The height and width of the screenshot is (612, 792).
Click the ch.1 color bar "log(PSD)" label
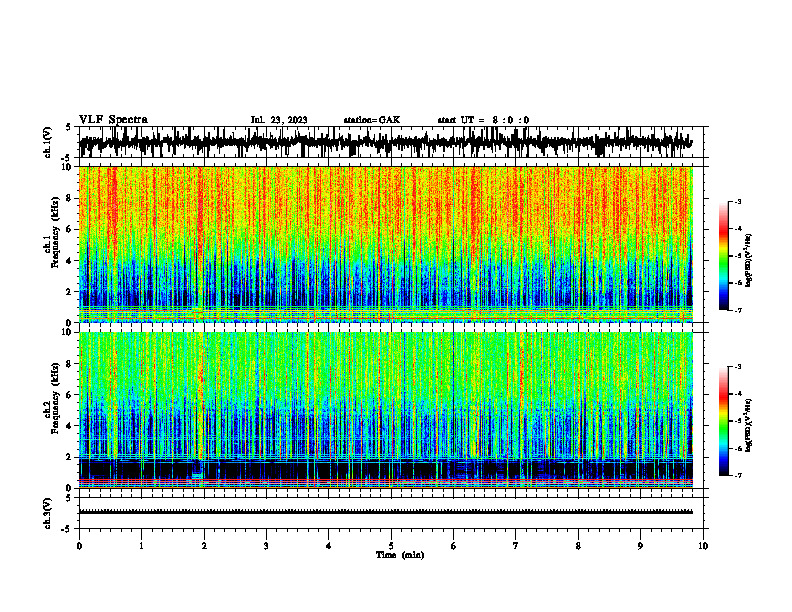click(x=749, y=261)
